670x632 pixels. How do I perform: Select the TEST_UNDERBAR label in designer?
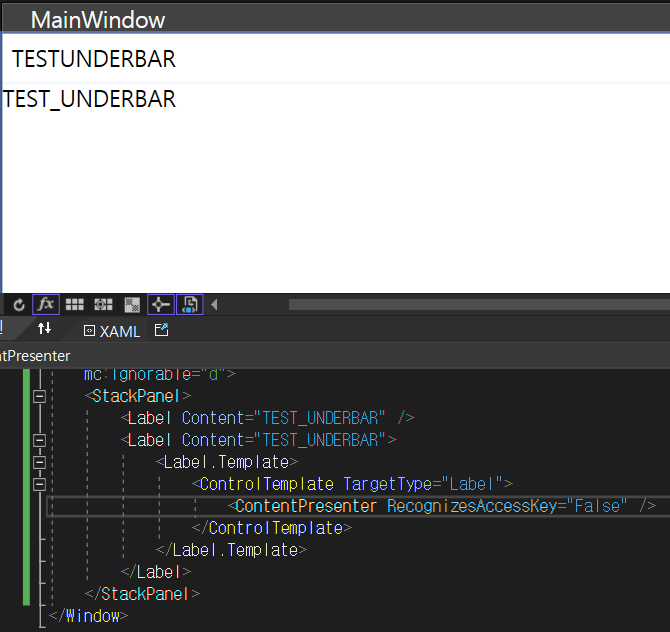(89, 99)
